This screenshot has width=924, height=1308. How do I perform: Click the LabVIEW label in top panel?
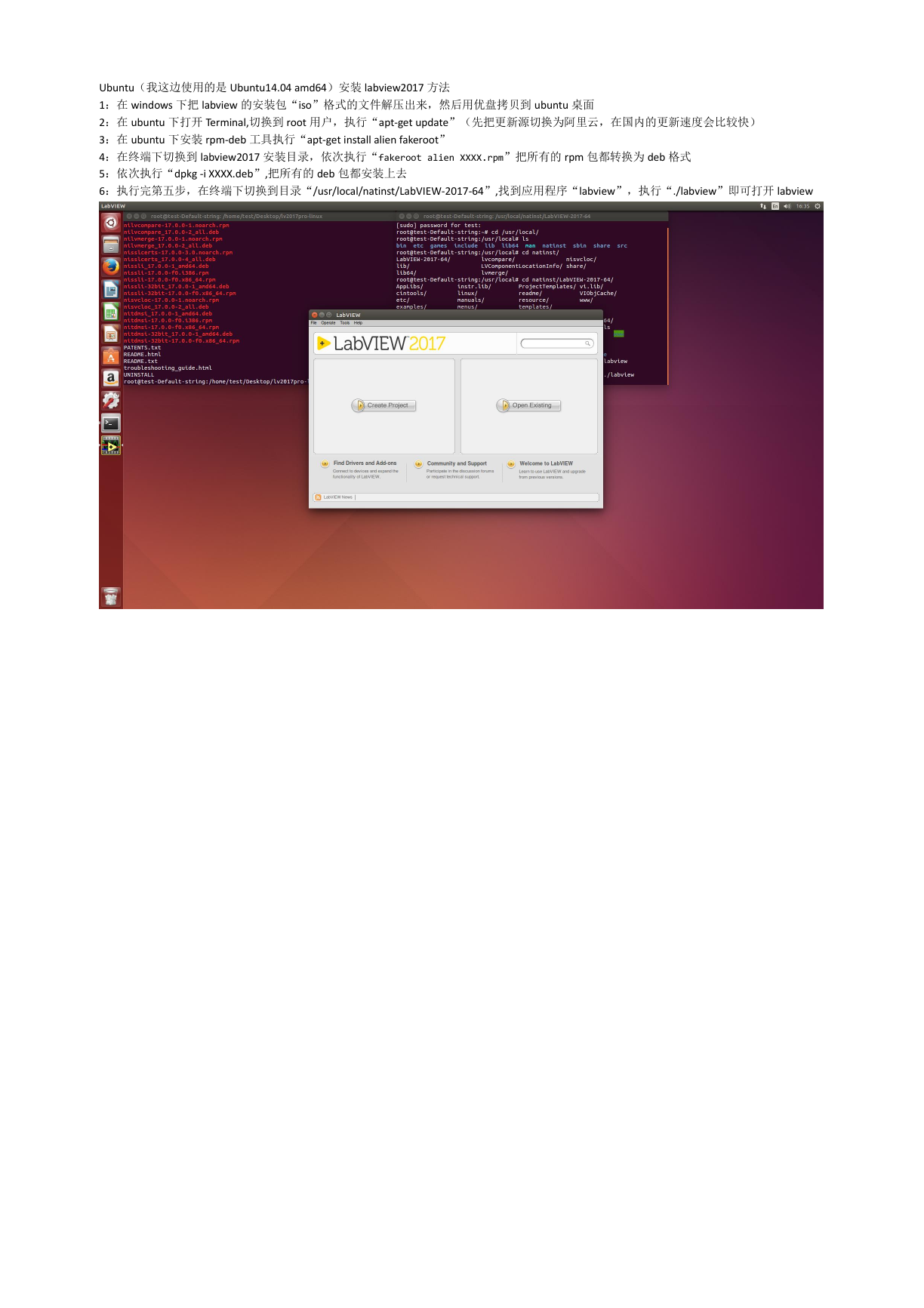pos(113,206)
